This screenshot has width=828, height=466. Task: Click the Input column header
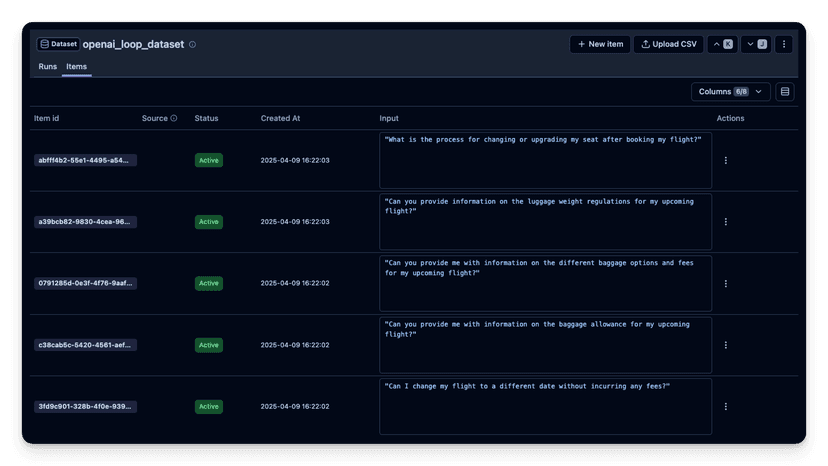coord(389,118)
